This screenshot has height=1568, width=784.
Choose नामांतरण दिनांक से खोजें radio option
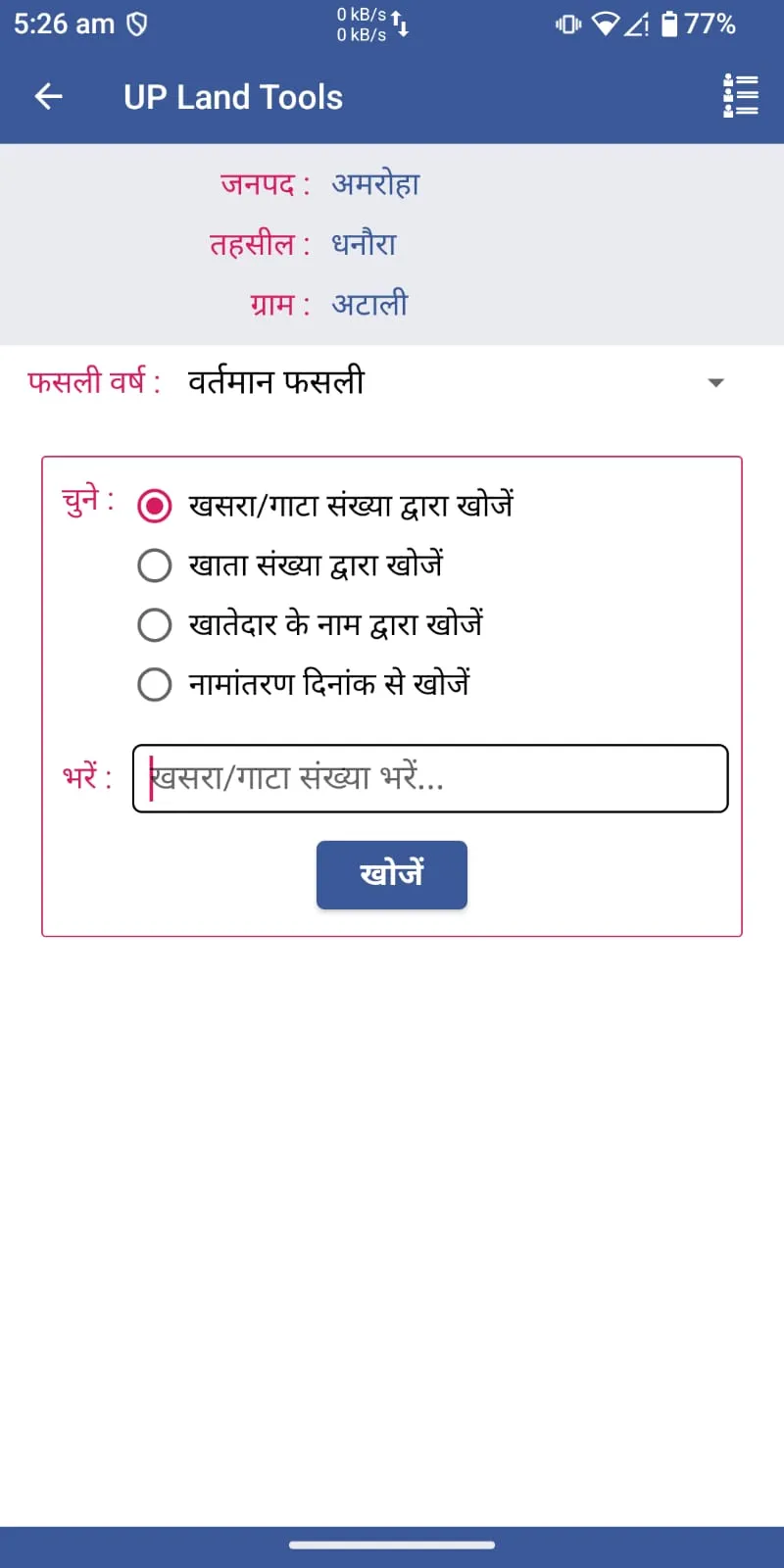click(x=155, y=684)
